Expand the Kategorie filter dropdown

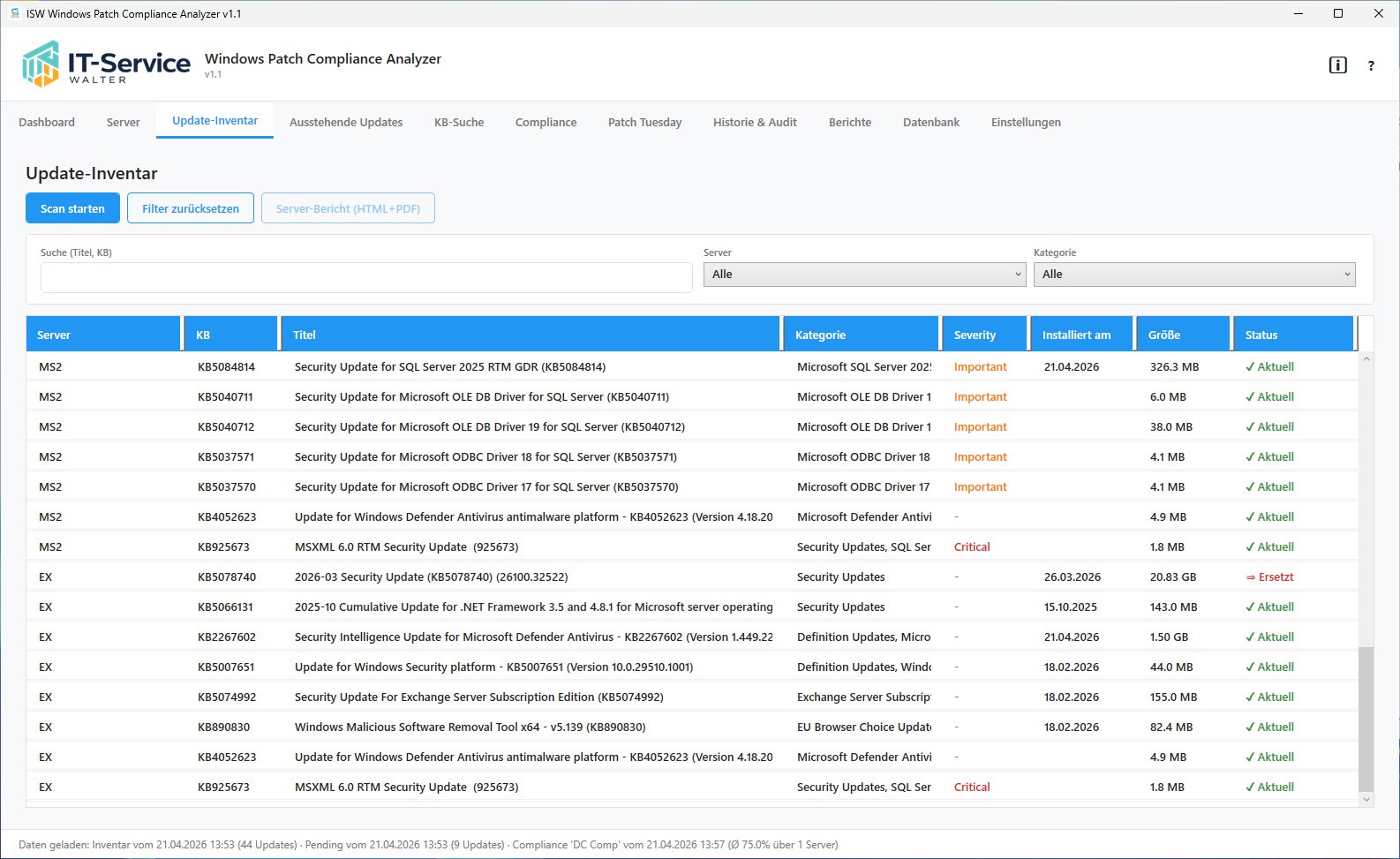(x=1194, y=275)
